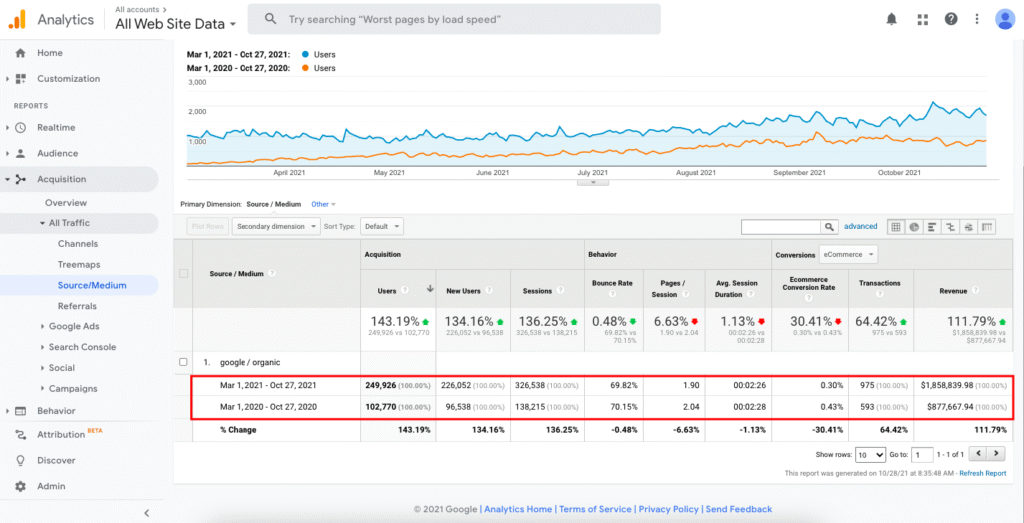1024x523 pixels.
Task: Click the advanced filter link
Action: click(860, 227)
